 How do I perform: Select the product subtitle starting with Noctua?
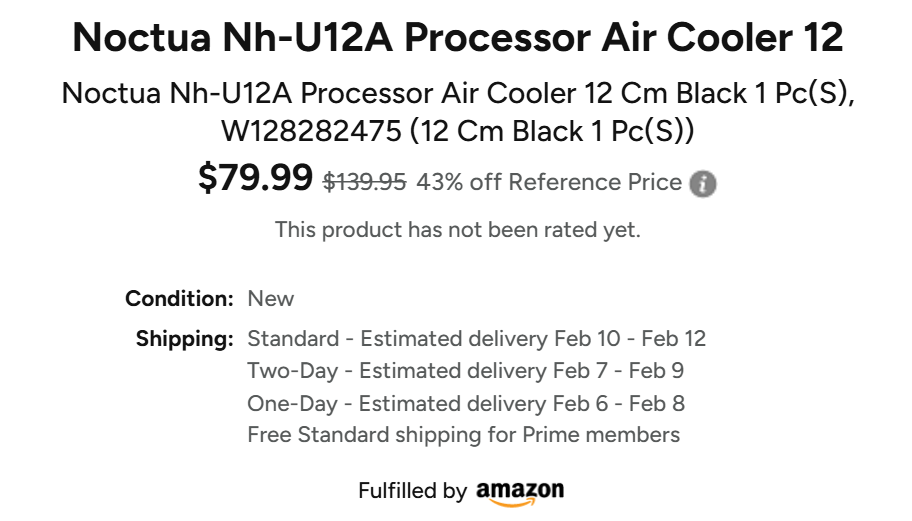(x=458, y=93)
